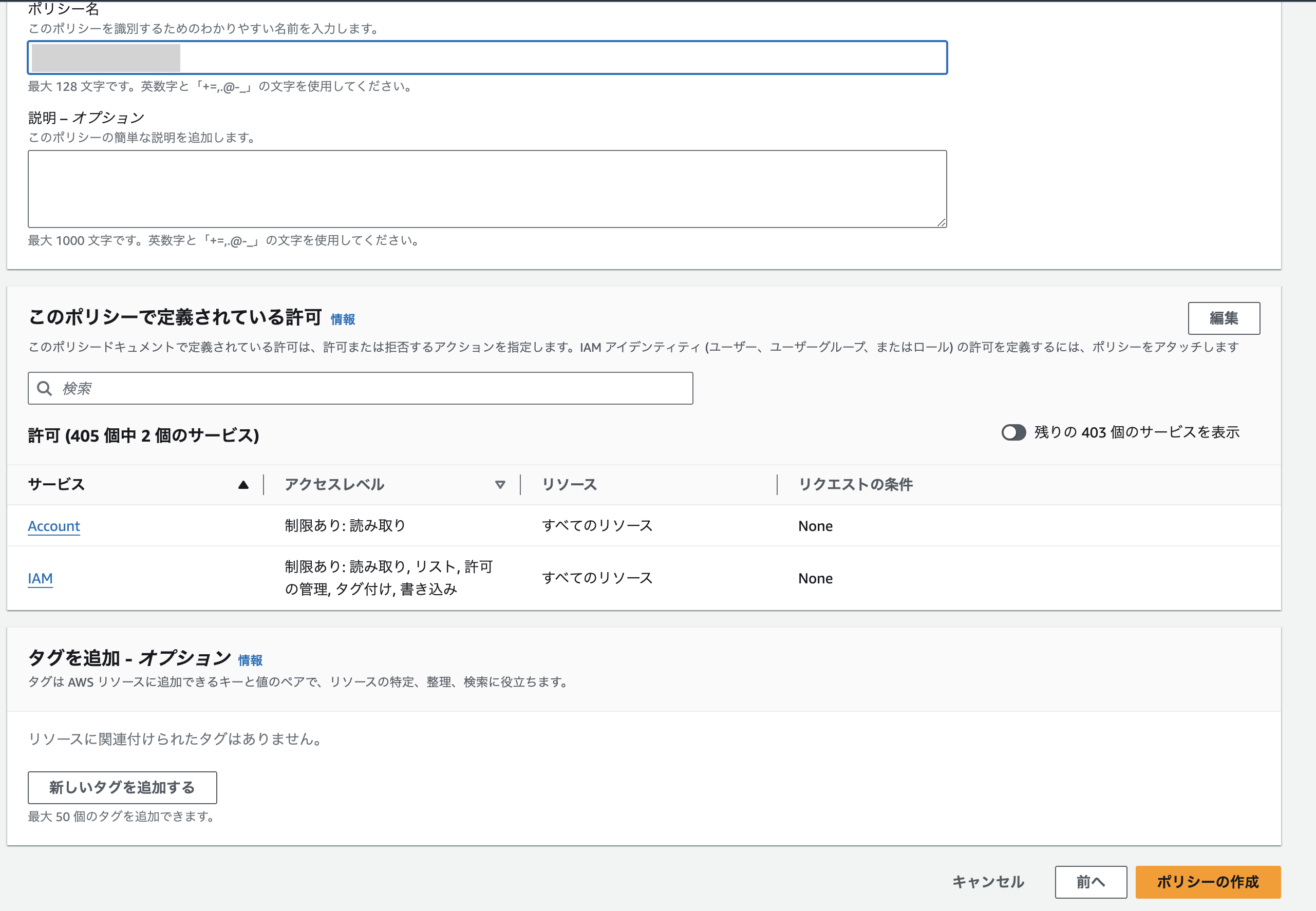Click the magnifier icon in search box
The width and height of the screenshot is (1316, 911).
45,389
